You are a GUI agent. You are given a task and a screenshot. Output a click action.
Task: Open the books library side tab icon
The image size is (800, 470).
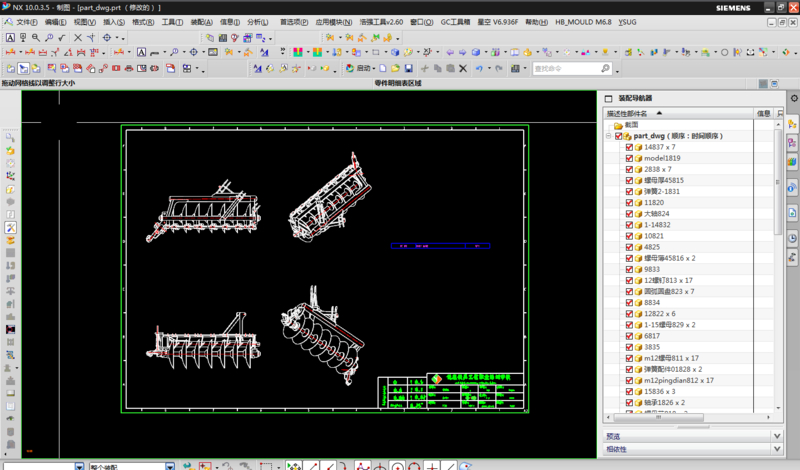(792, 162)
